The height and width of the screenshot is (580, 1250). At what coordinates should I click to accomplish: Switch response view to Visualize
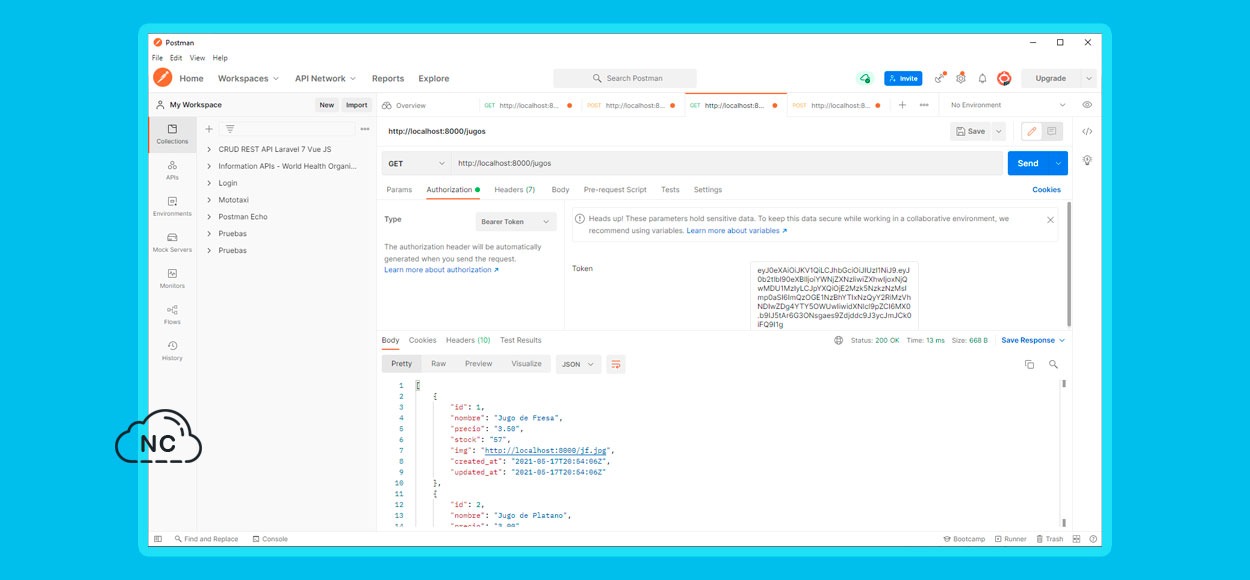click(x=526, y=364)
